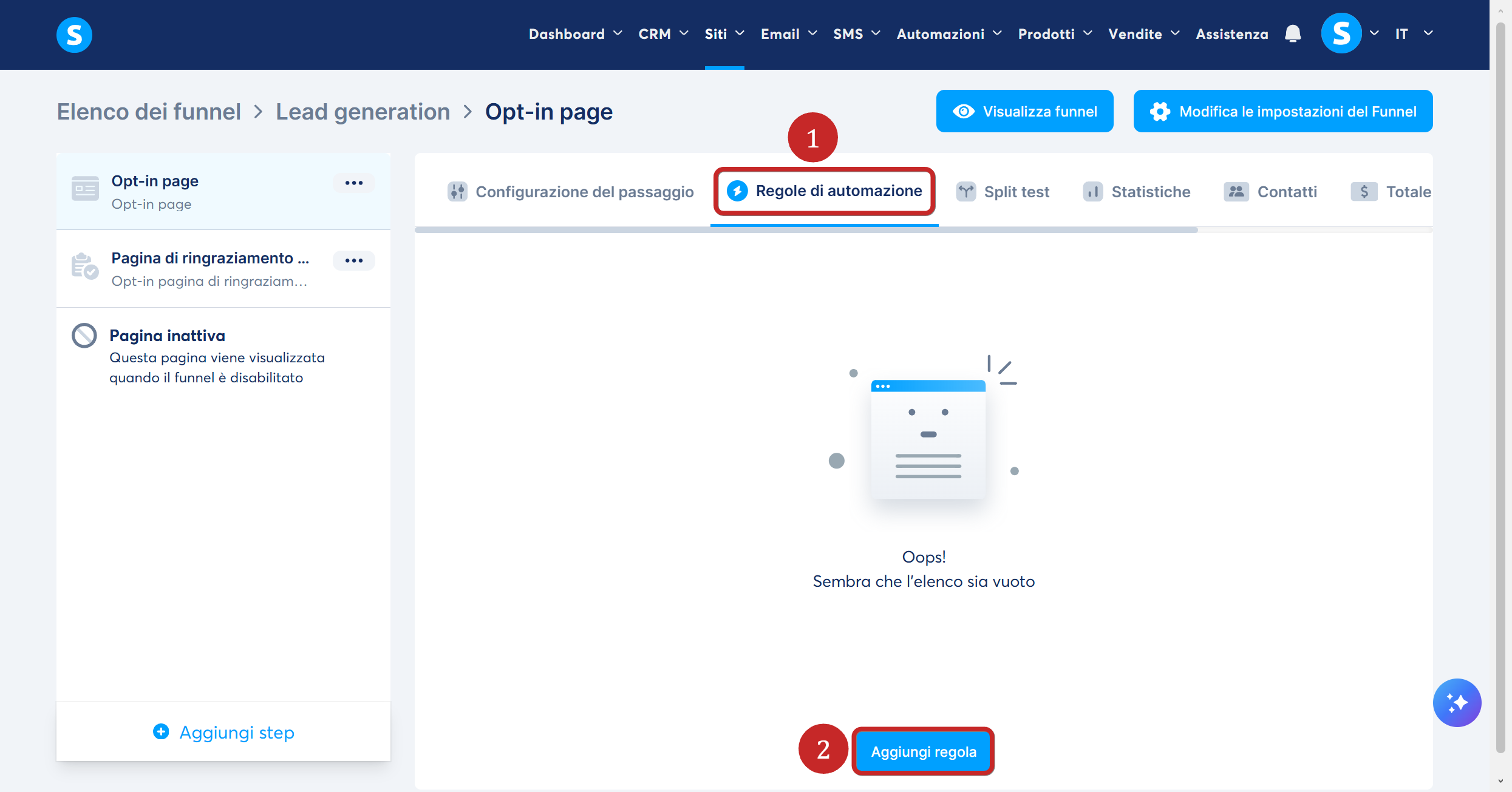1512x792 pixels.
Task: Expand the Siti menu
Action: point(724,34)
